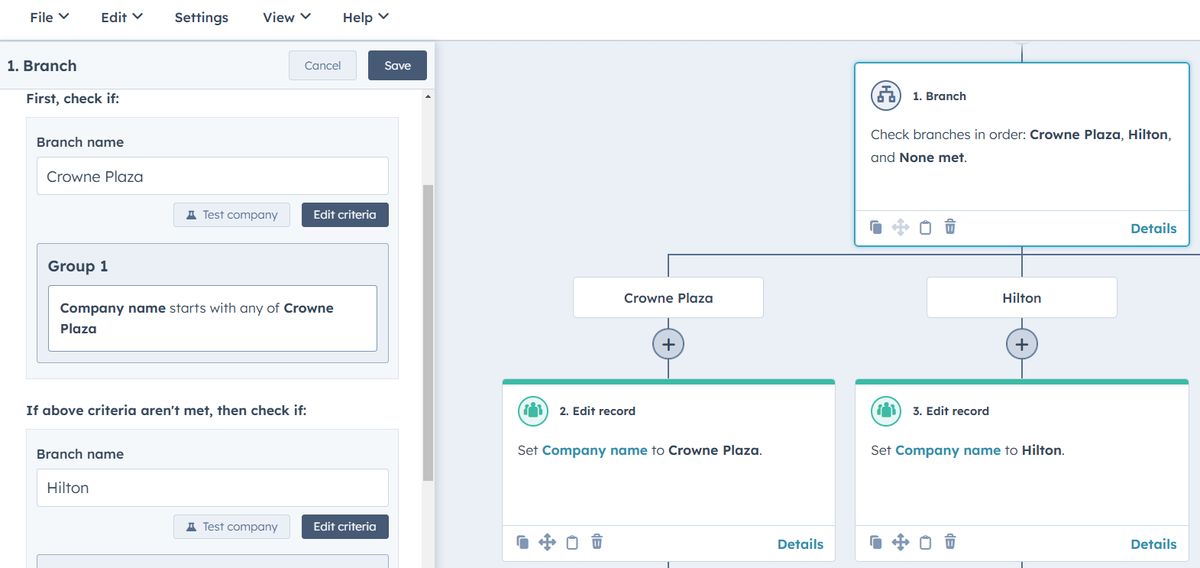Copy the 1. Branch action

pyautogui.click(x=876, y=227)
